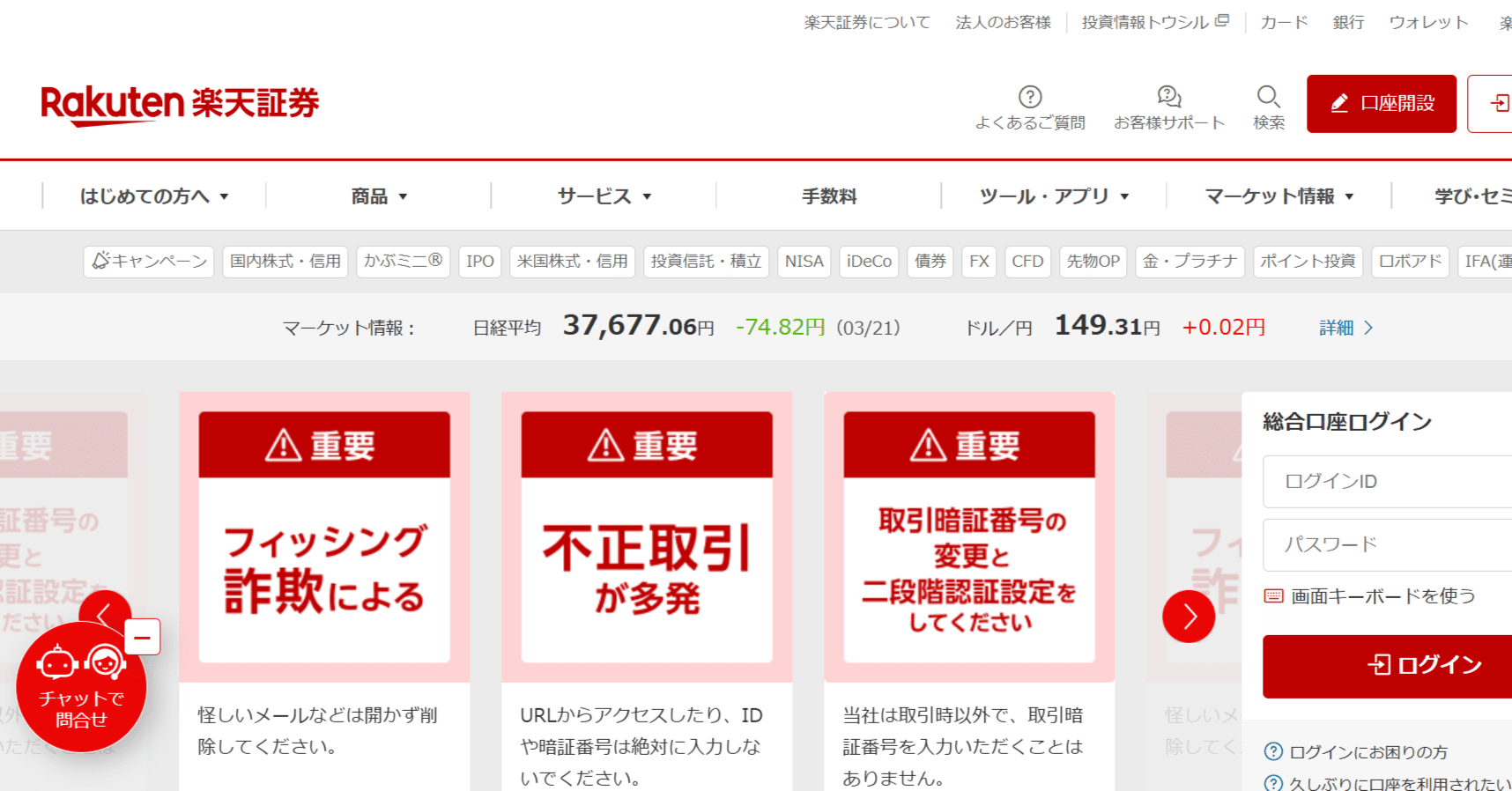This screenshot has height=791, width=1512.
Task: Open external link 投資情報トウシル
Action: tap(1154, 22)
